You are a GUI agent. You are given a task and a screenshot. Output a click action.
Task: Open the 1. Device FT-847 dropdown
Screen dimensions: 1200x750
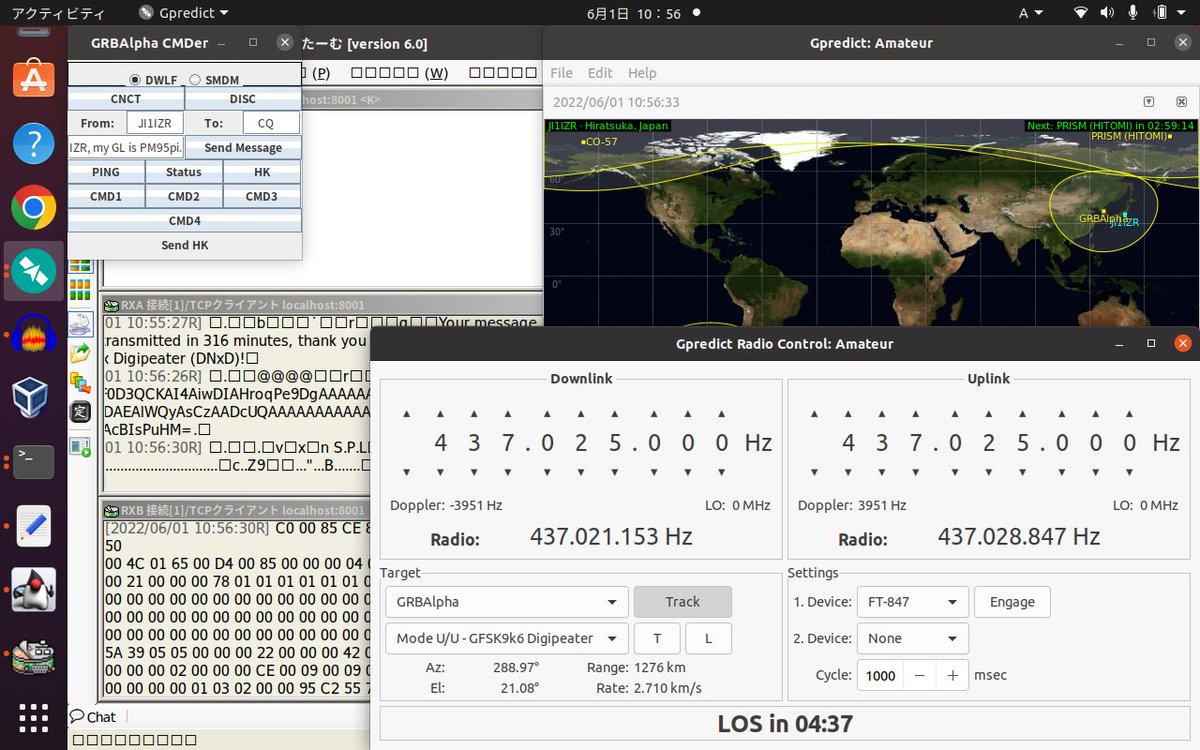coord(913,602)
